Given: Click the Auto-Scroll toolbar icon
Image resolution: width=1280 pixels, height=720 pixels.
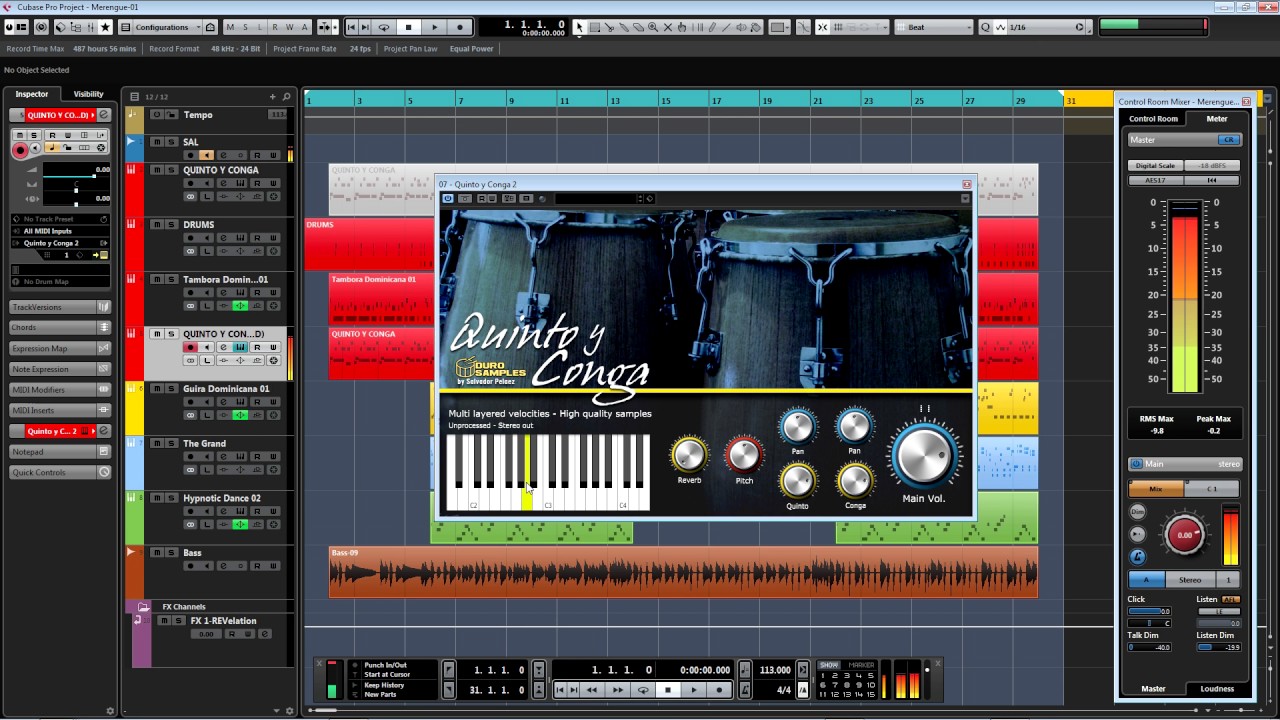Looking at the screenshot, I should (x=323, y=27).
